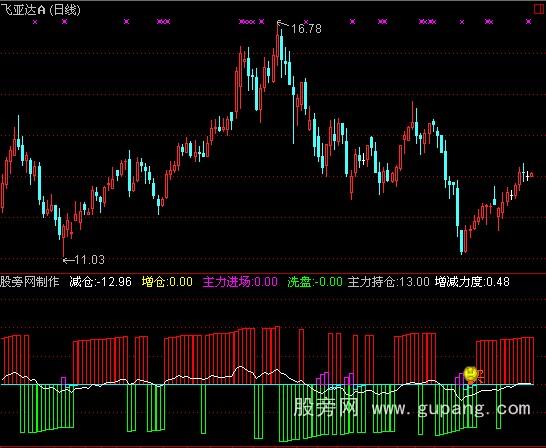The height and width of the screenshot is (448, 546).
Task: Select the 主力持仓:13.00 indicator value
Action: [x=388, y=282]
